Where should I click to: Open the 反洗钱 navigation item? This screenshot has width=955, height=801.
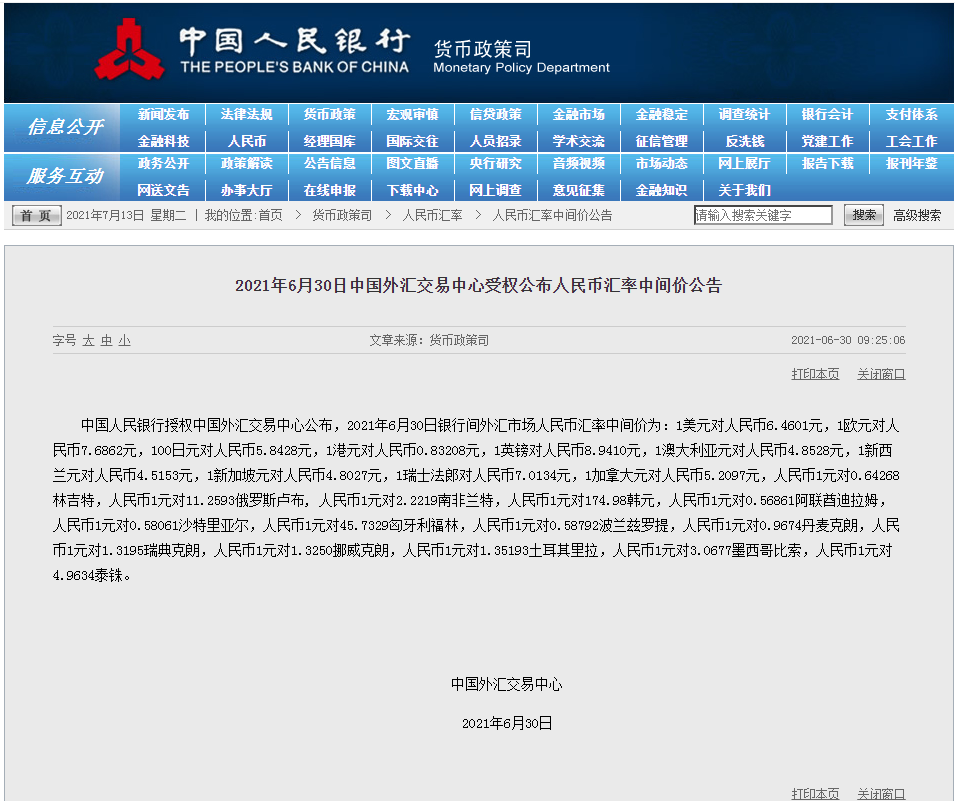tap(744, 141)
